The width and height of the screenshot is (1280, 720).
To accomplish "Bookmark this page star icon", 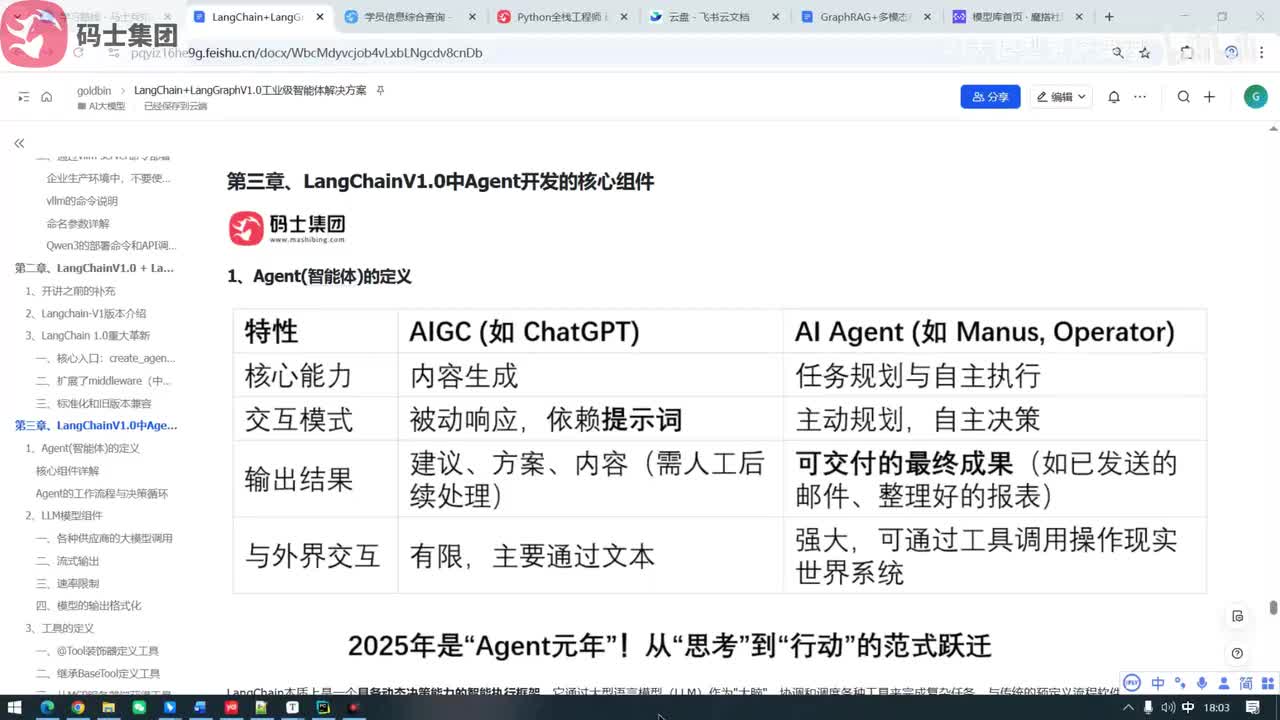I will 1145,53.
